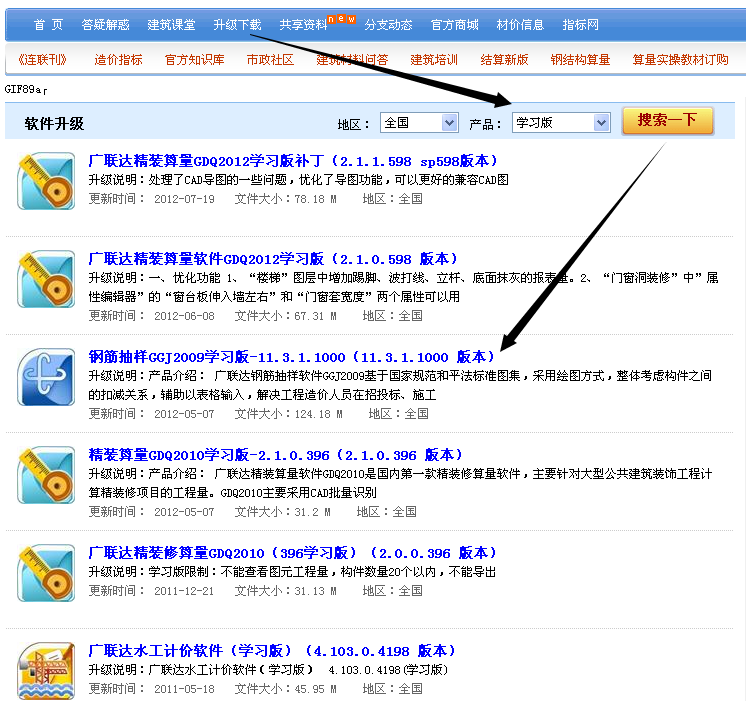746x701 pixels.
Task: Open the 指标网 menu item
Action: click(x=580, y=25)
